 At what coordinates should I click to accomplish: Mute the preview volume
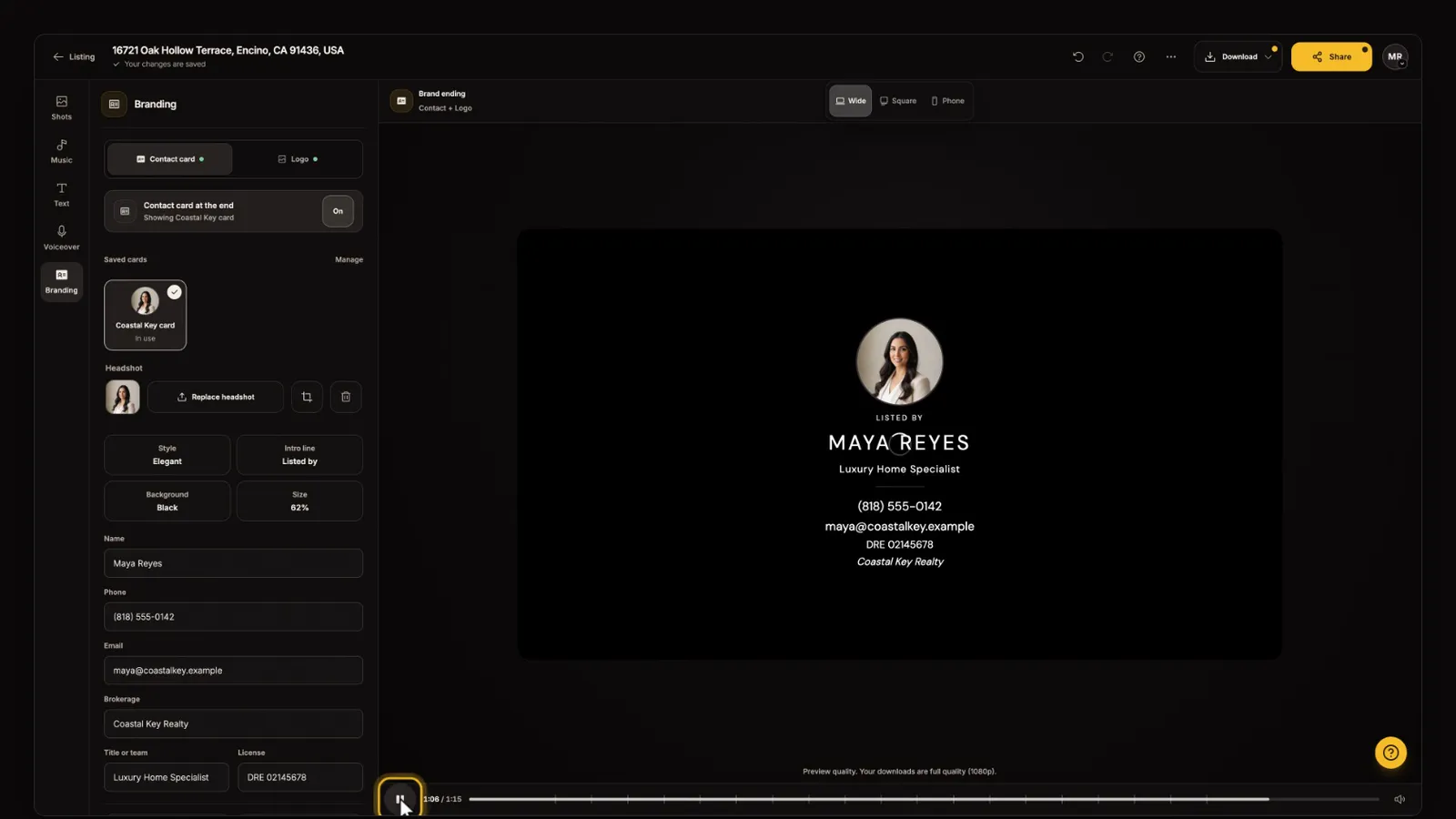point(1400,799)
